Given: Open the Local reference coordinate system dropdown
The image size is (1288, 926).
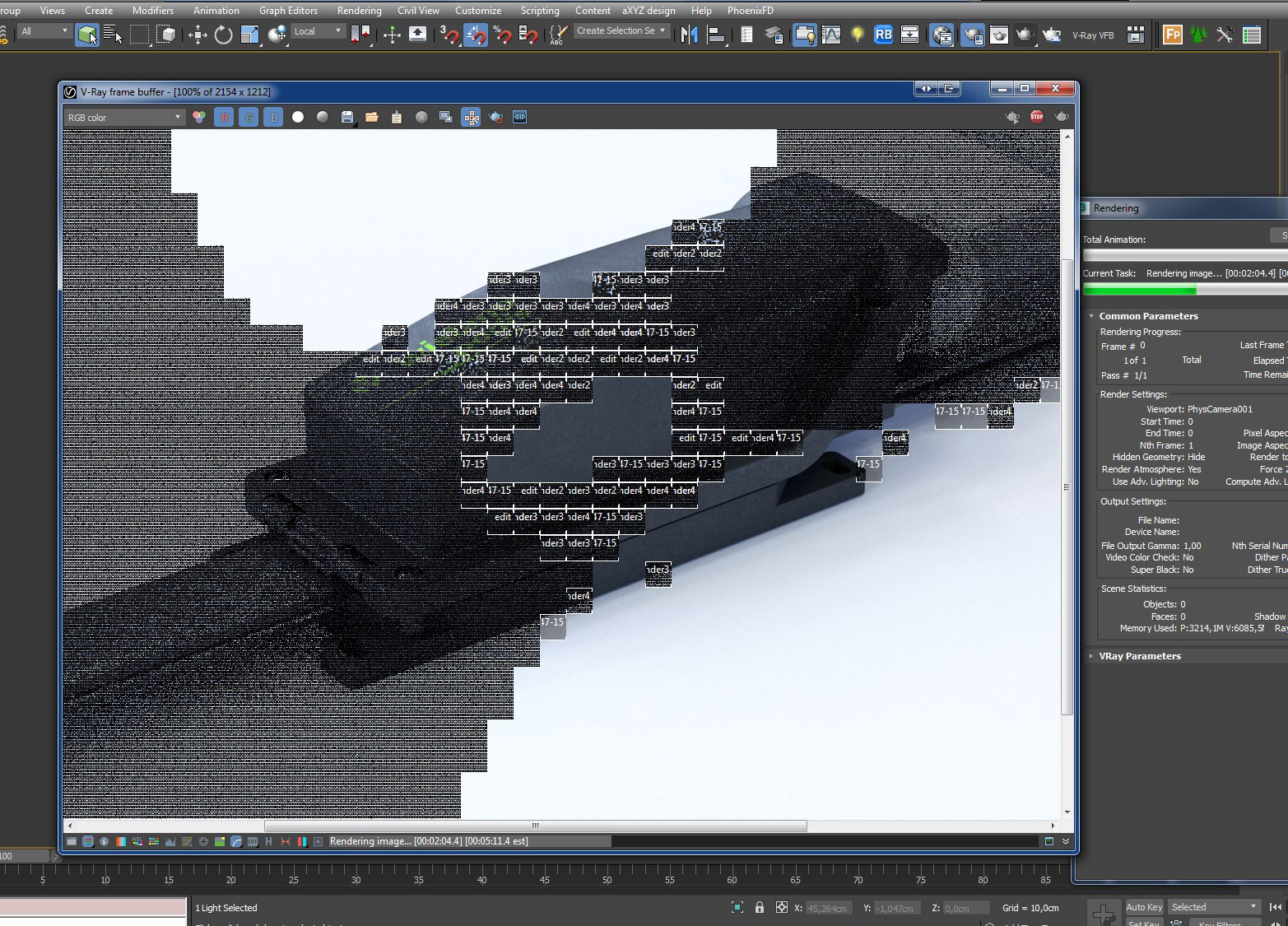Looking at the screenshot, I should pos(318,30).
